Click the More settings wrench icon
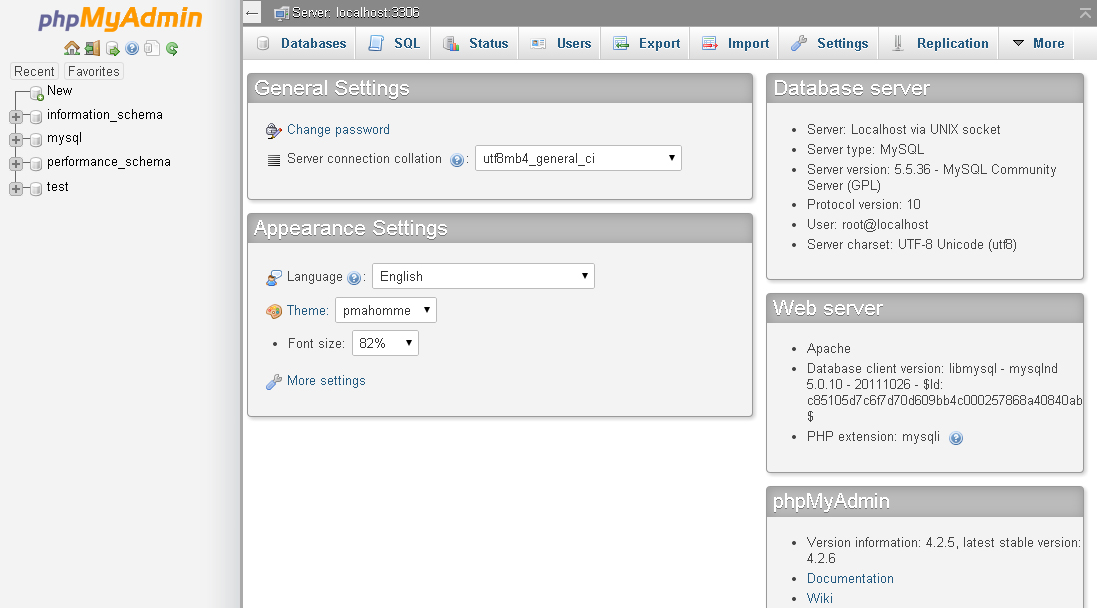This screenshot has width=1097, height=608. (274, 382)
